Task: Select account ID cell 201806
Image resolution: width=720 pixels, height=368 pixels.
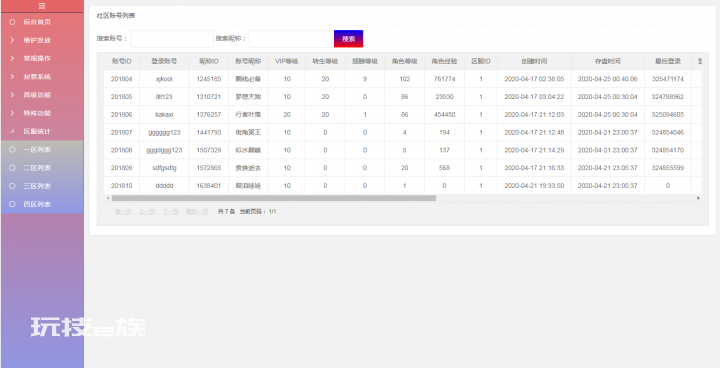Action: [x=122, y=114]
